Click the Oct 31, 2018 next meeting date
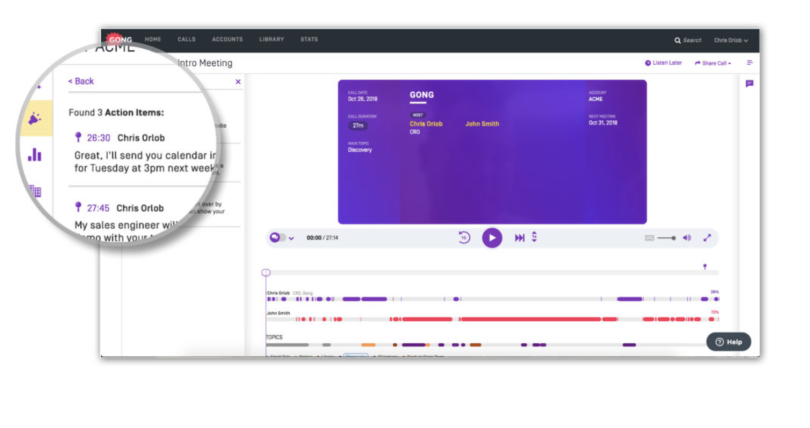 (x=603, y=123)
